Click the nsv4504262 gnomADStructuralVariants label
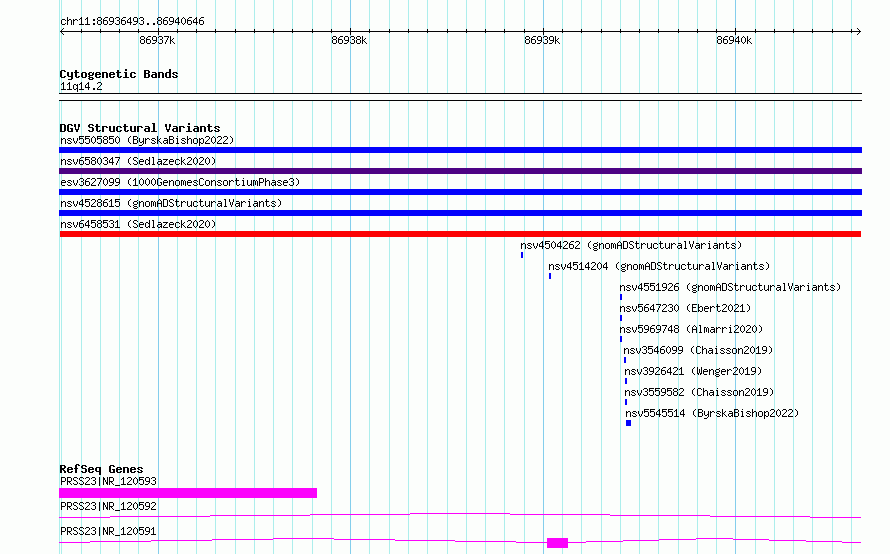This screenshot has height=554, width=890. (x=631, y=245)
